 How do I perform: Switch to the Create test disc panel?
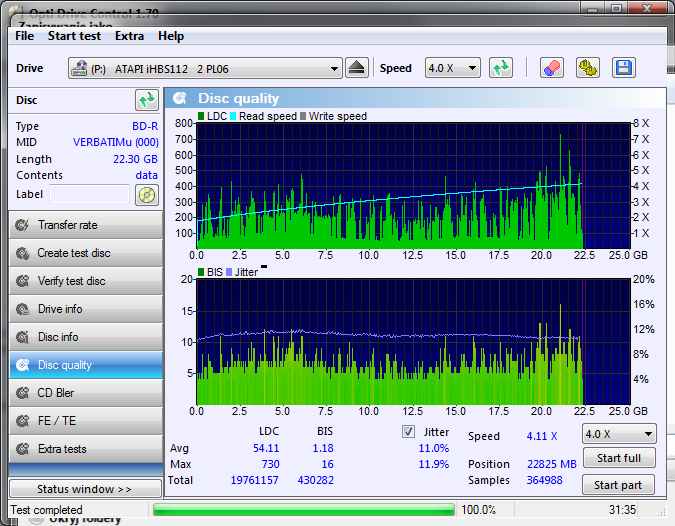pos(86,253)
